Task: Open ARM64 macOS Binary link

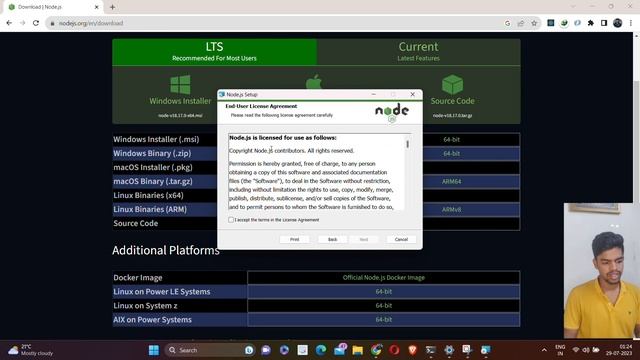Action: [x=451, y=181]
